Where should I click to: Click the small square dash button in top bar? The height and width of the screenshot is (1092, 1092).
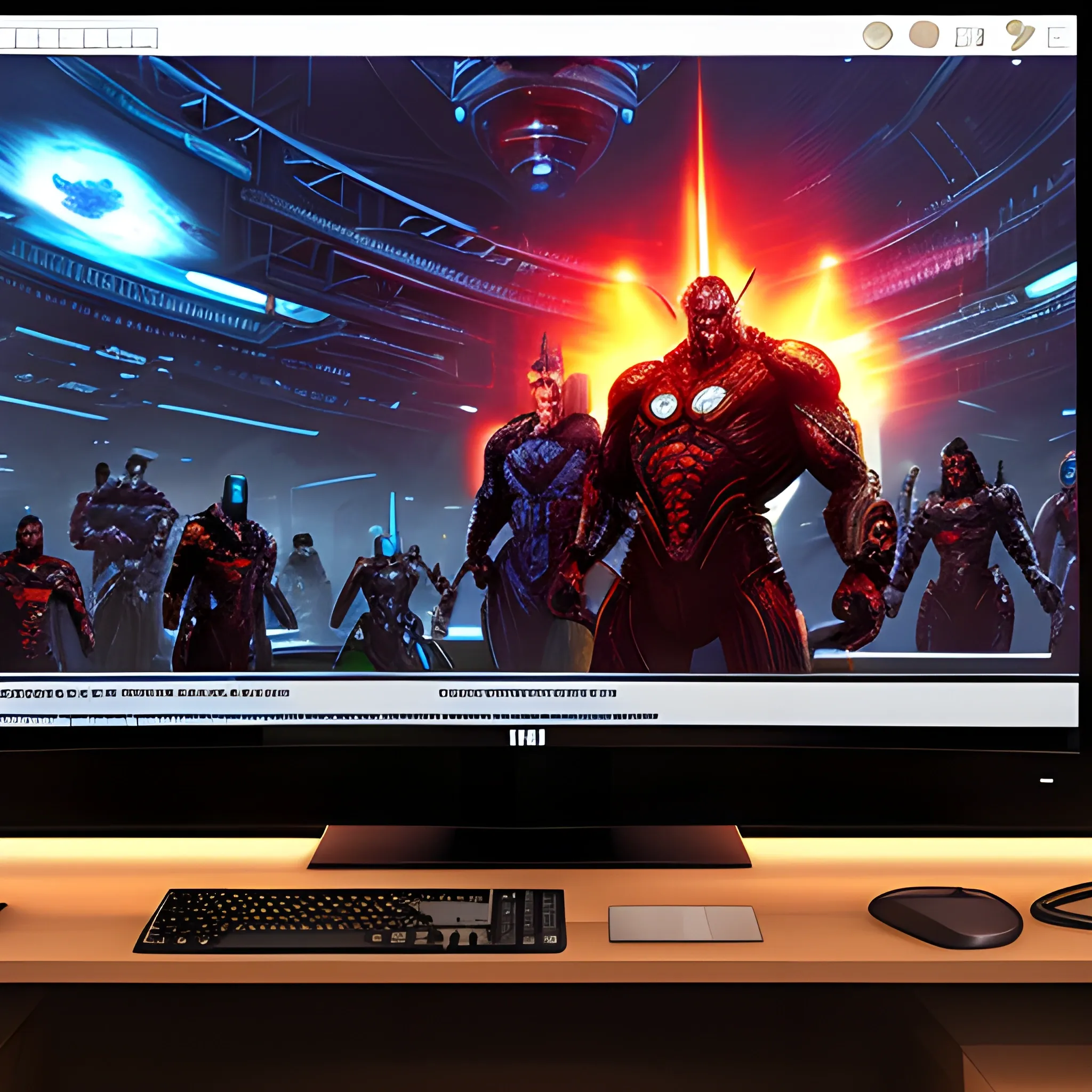(x=1057, y=37)
